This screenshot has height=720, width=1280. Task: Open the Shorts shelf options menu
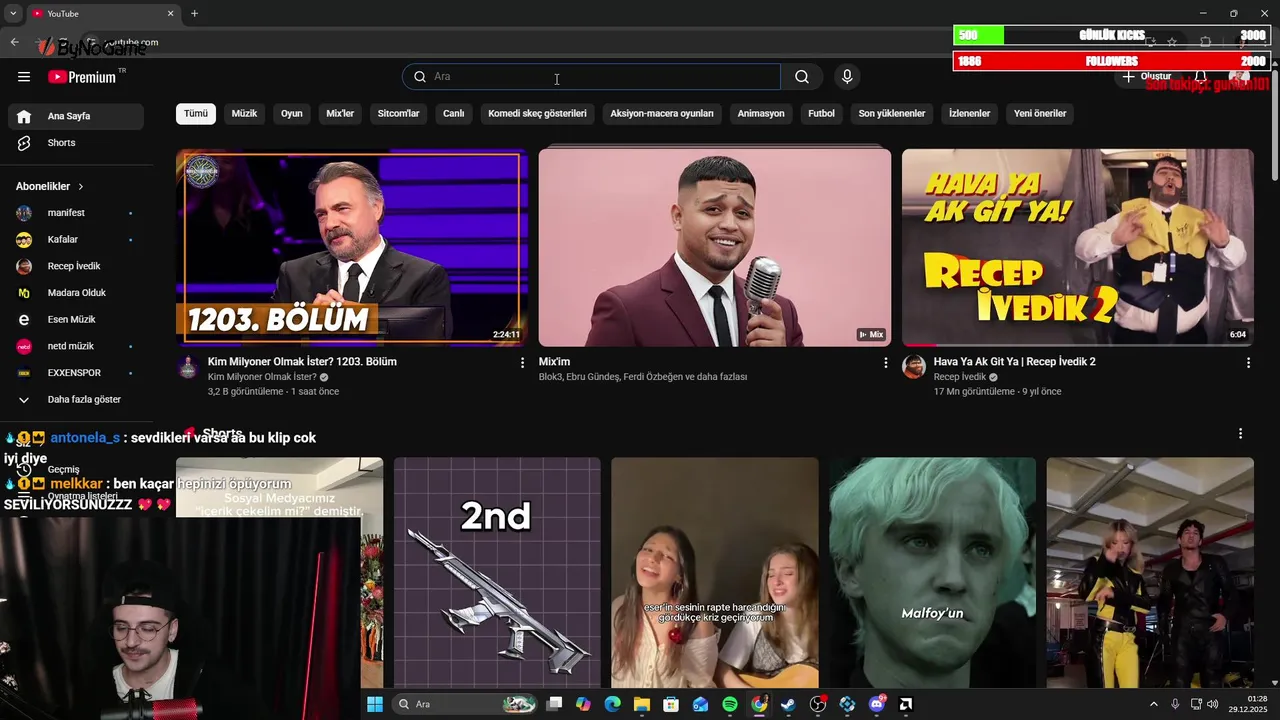point(1240,434)
